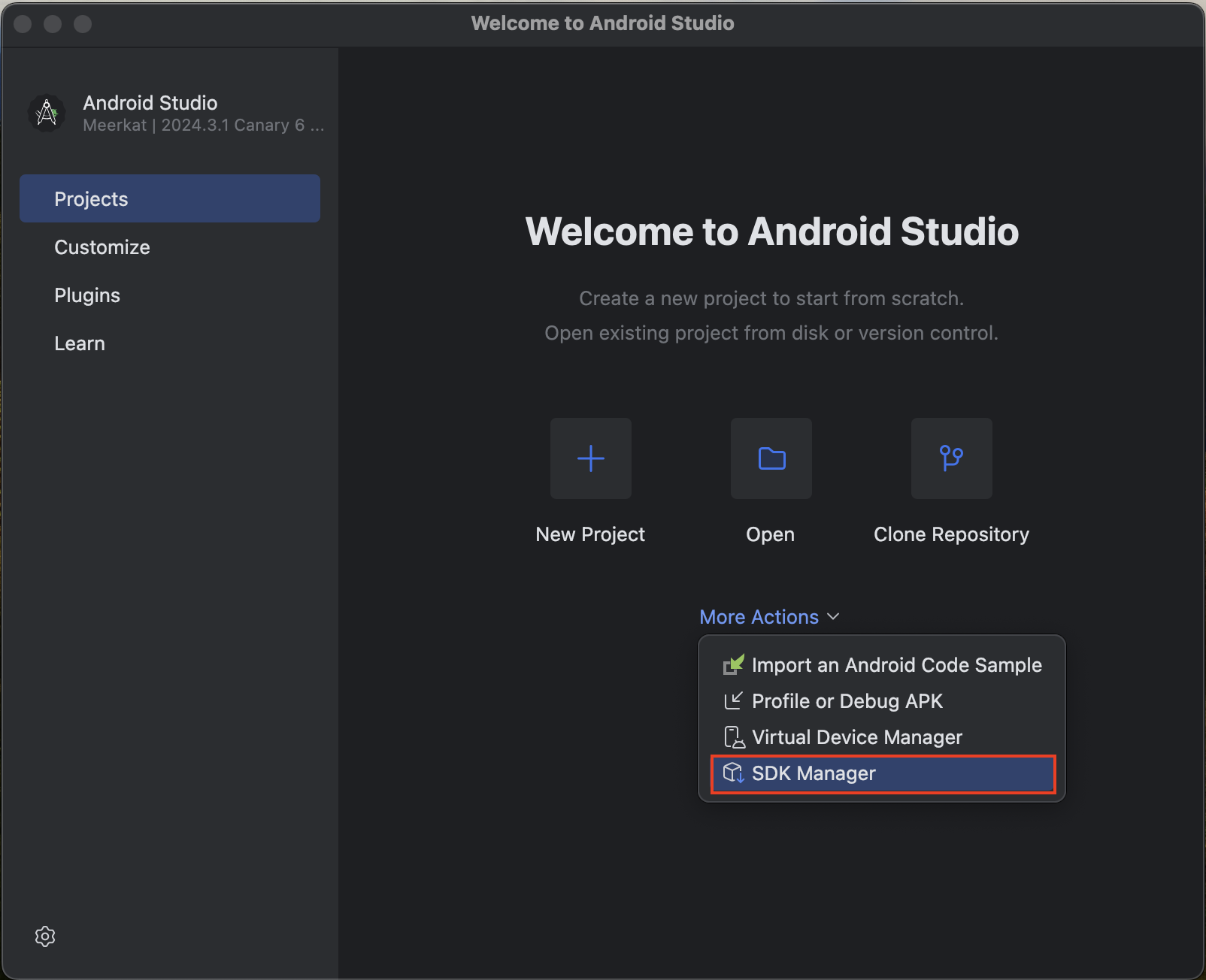Click the Clone Repository label
1206x980 pixels.
951,534
